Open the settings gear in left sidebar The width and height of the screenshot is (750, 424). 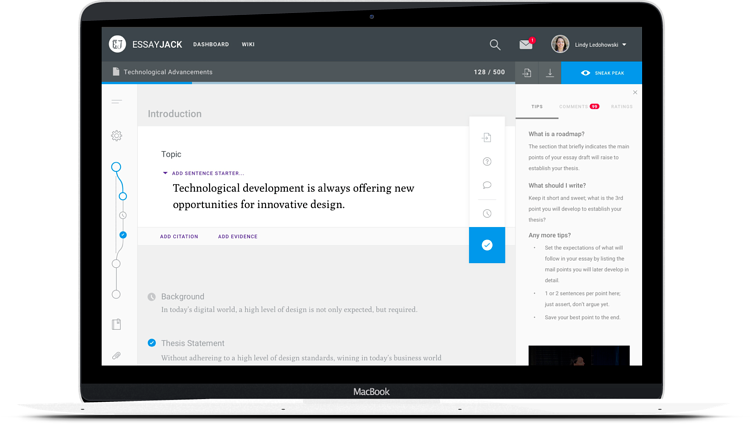[116, 135]
